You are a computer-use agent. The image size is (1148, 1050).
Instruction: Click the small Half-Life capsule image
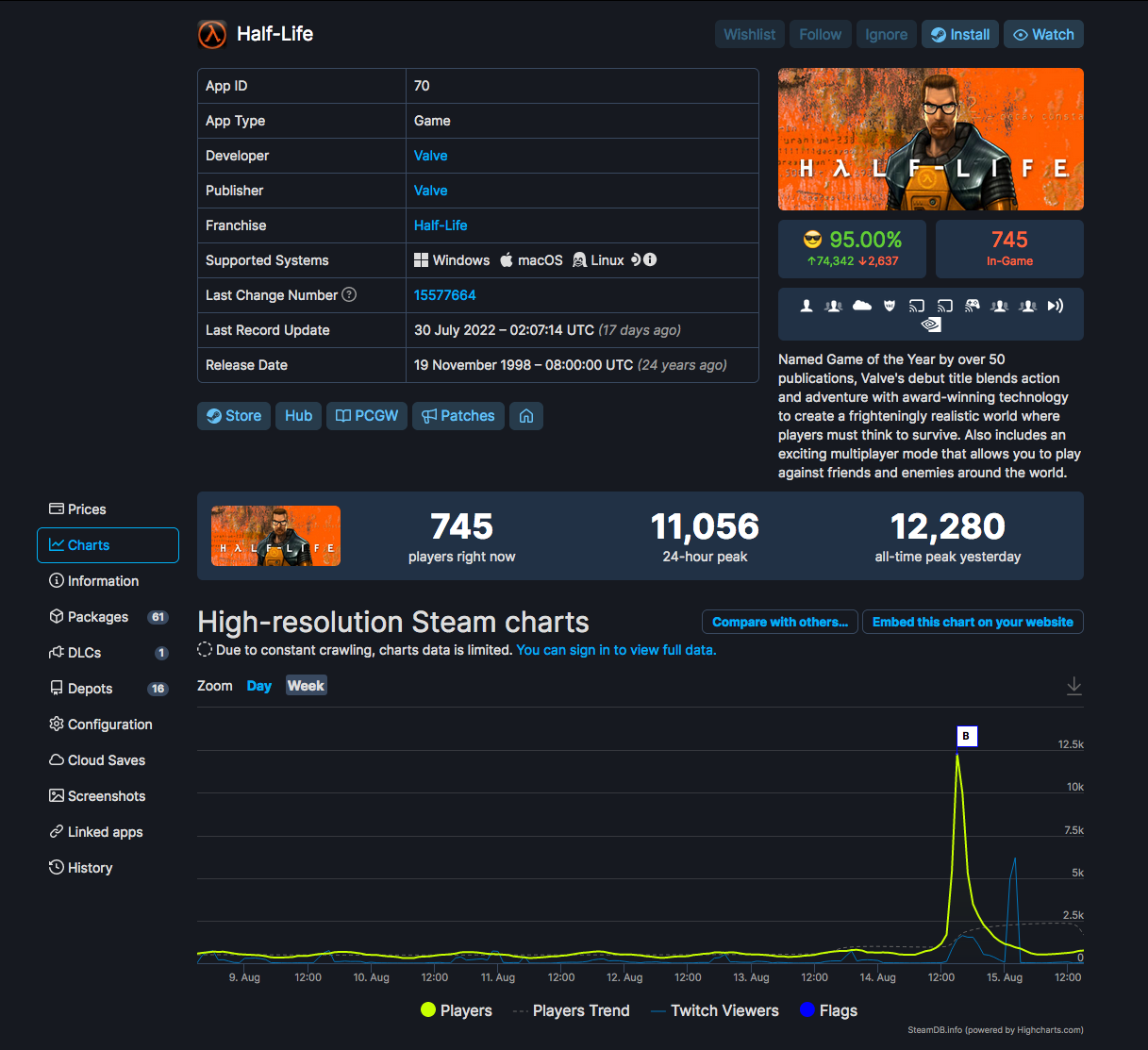coord(275,536)
